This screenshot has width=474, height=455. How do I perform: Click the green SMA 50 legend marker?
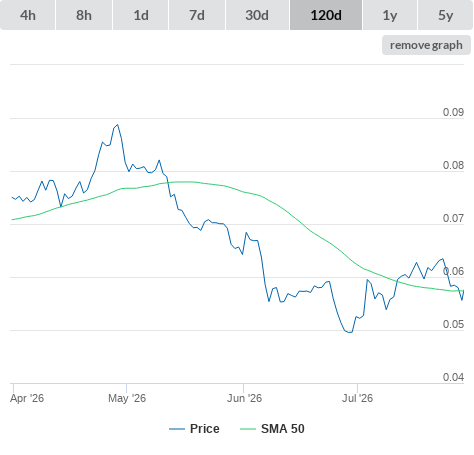pos(248,429)
